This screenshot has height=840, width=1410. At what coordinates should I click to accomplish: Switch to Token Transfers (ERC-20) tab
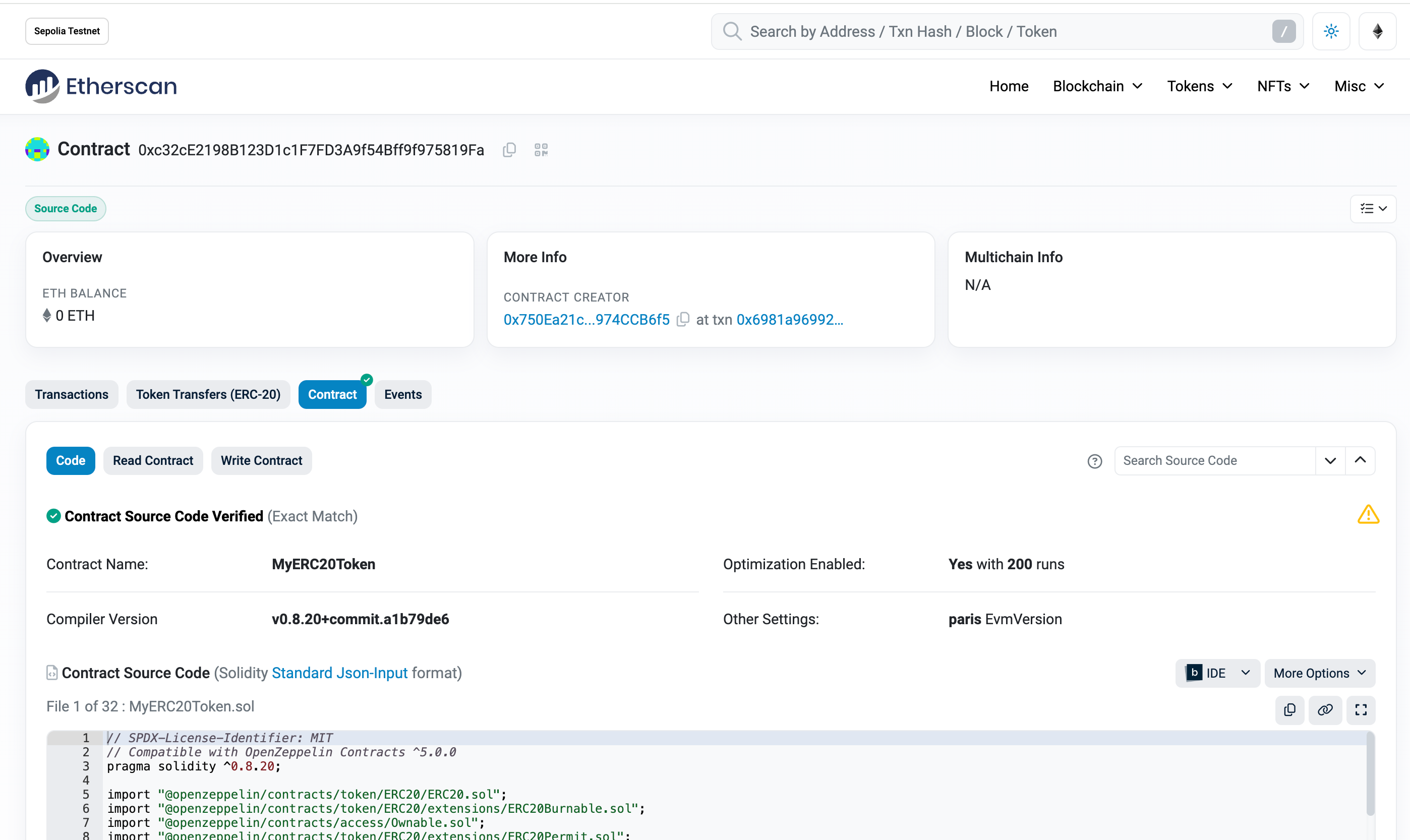click(208, 394)
